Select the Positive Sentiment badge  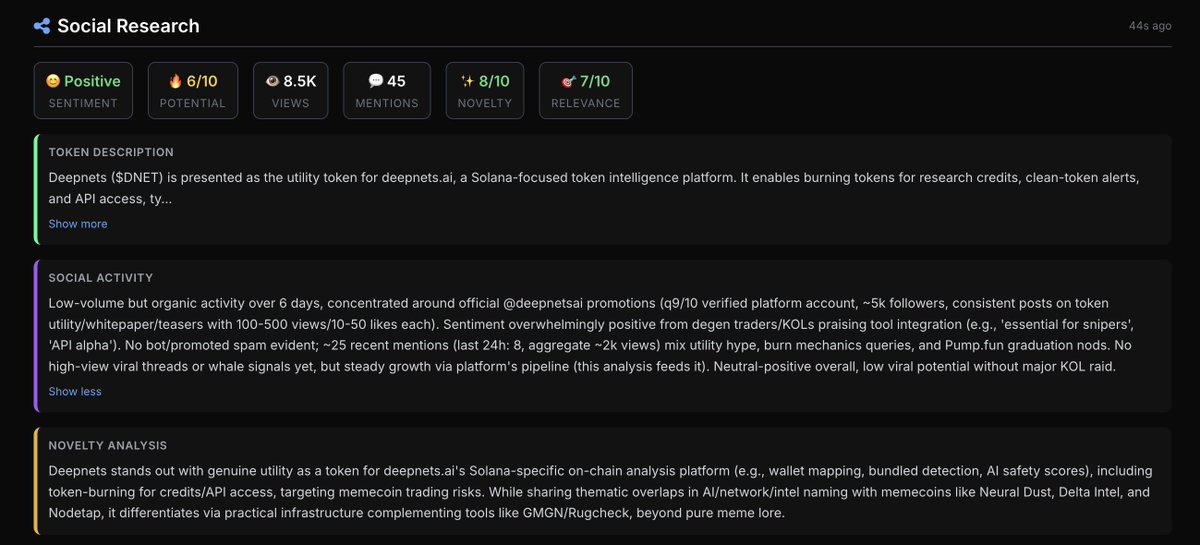[x=83, y=90]
